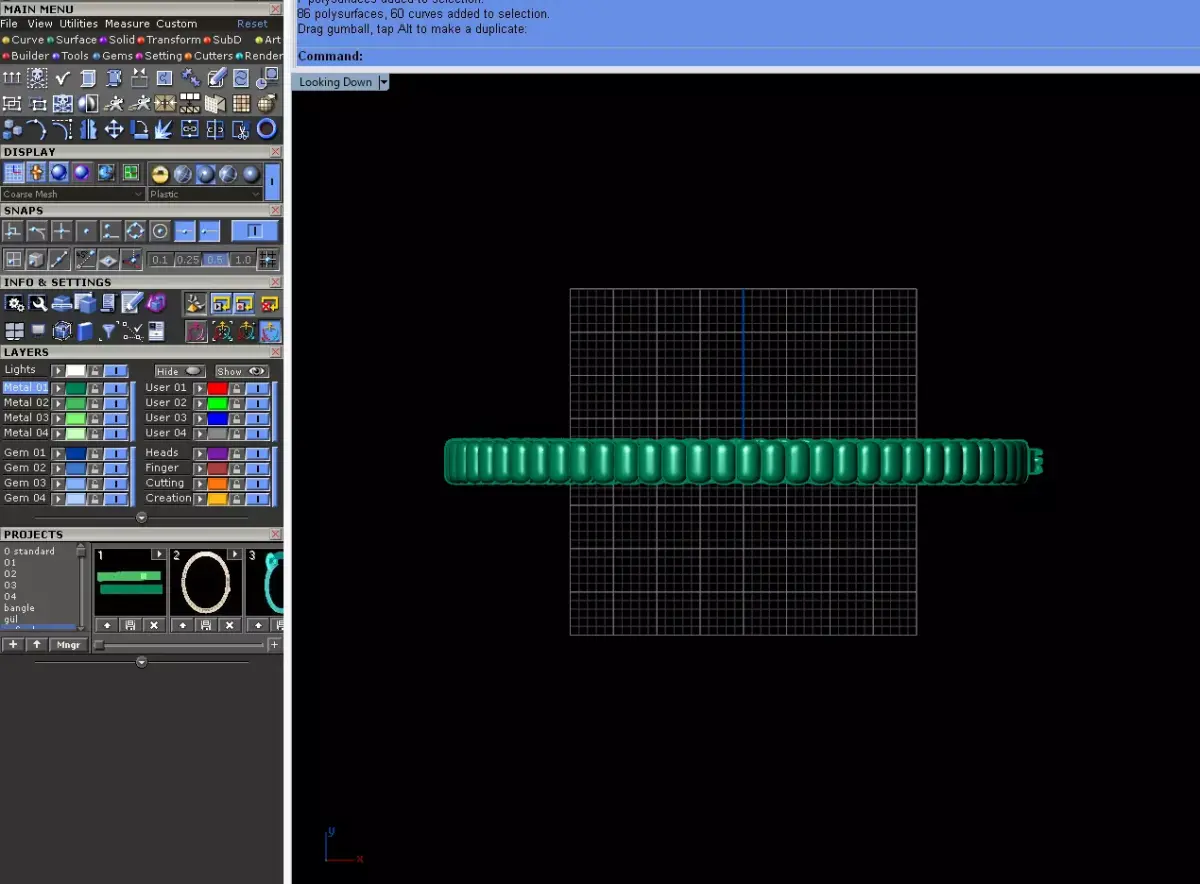1200x884 pixels.
Task: Select the pencil edit icon in Main Menu
Action: click(217, 77)
